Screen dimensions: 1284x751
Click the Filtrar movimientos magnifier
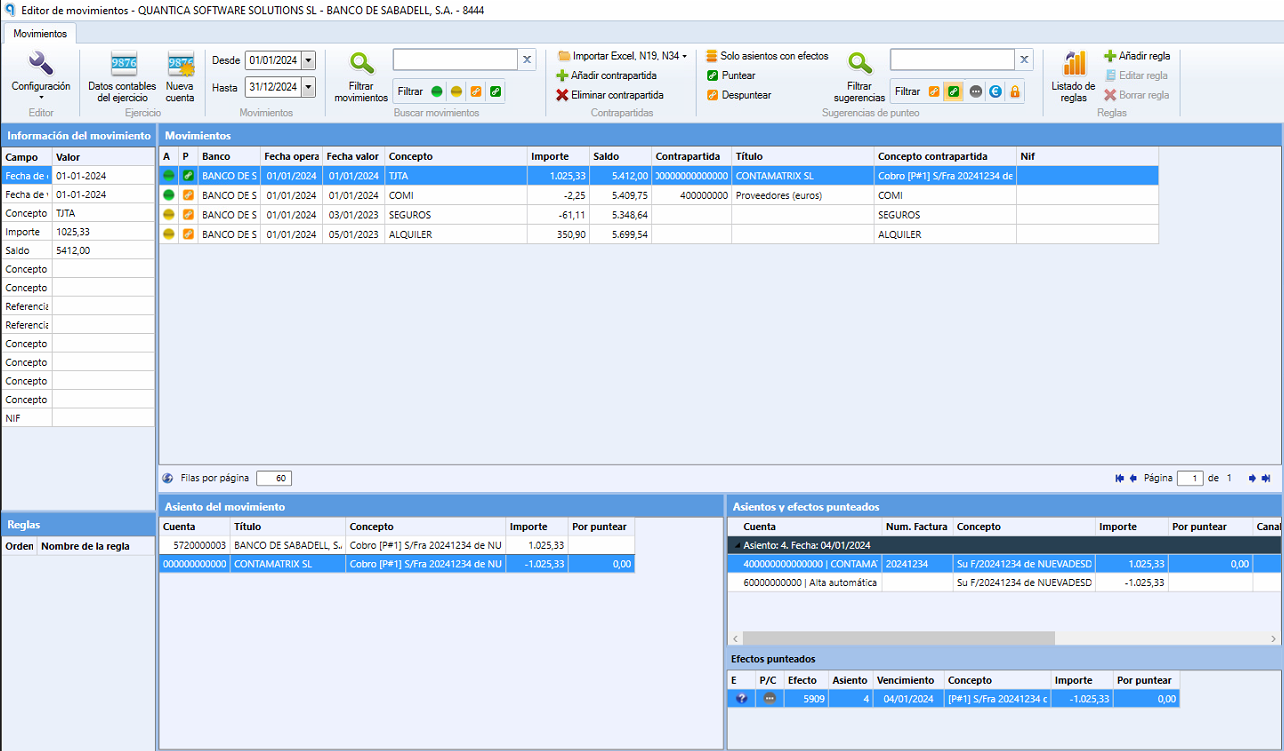362,64
